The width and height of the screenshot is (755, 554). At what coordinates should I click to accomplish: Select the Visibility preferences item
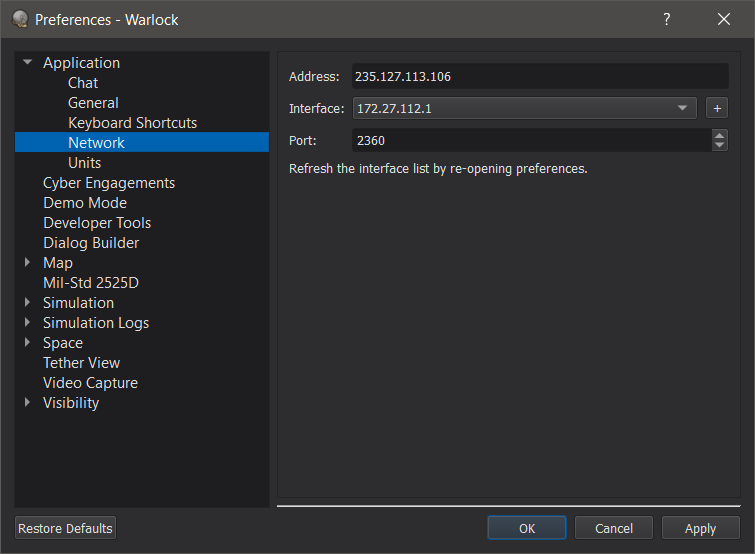[x=71, y=403]
